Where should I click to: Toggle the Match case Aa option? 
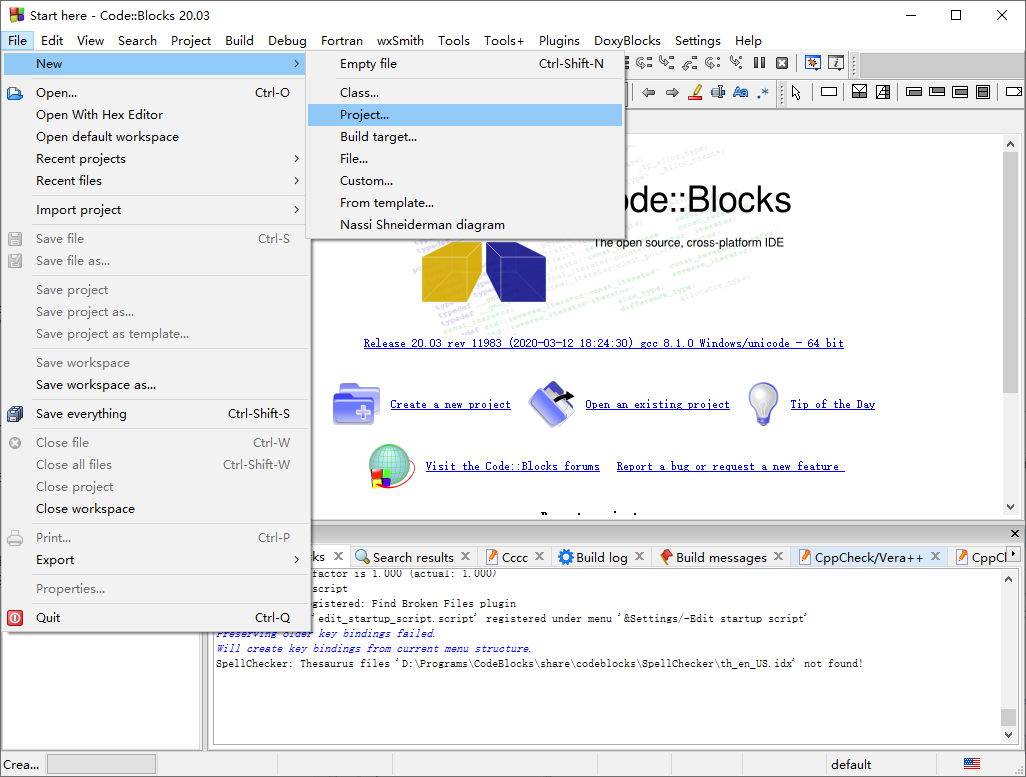tap(741, 92)
